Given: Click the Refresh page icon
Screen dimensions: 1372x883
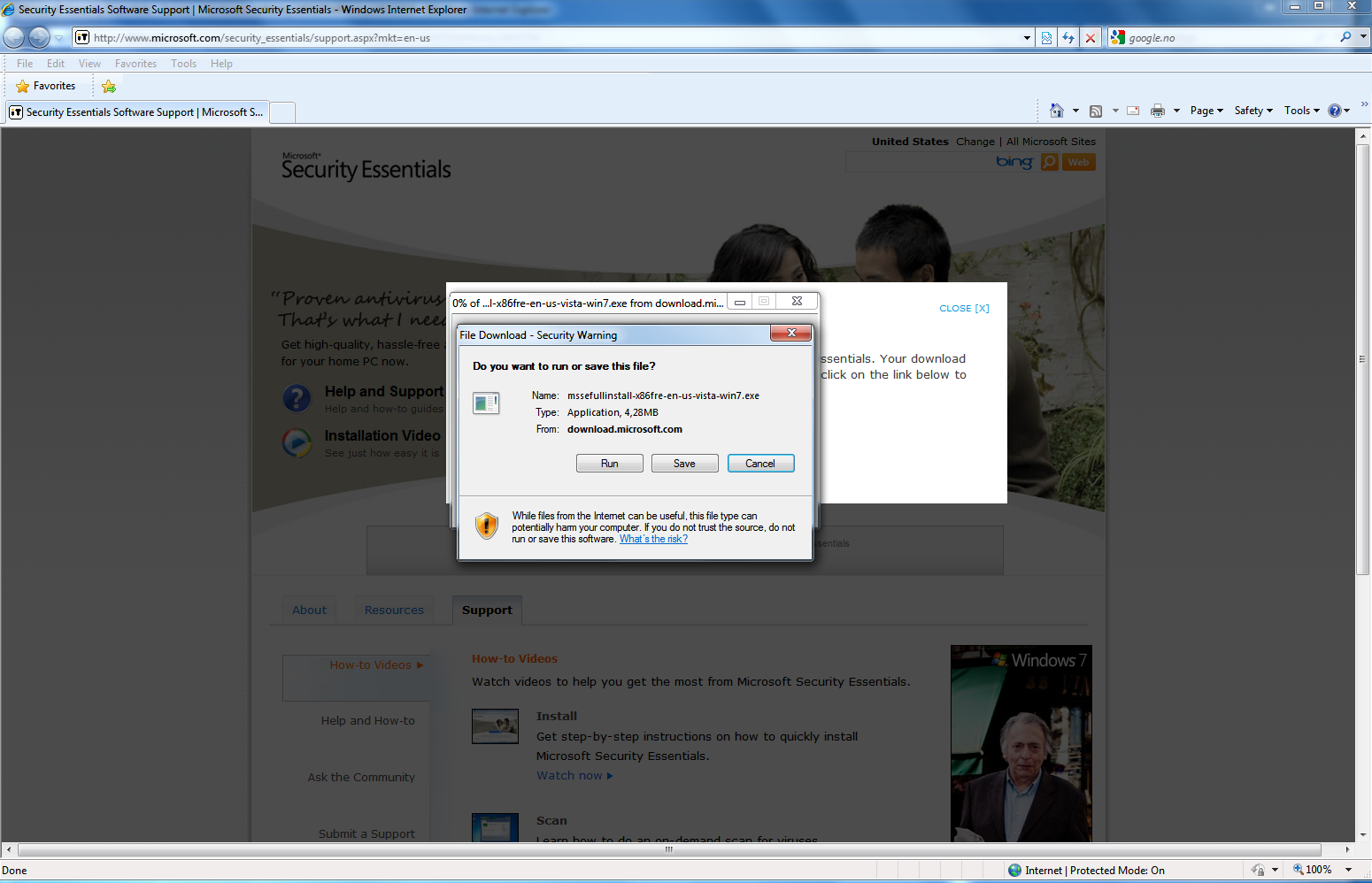Looking at the screenshot, I should pyautogui.click(x=1068, y=38).
